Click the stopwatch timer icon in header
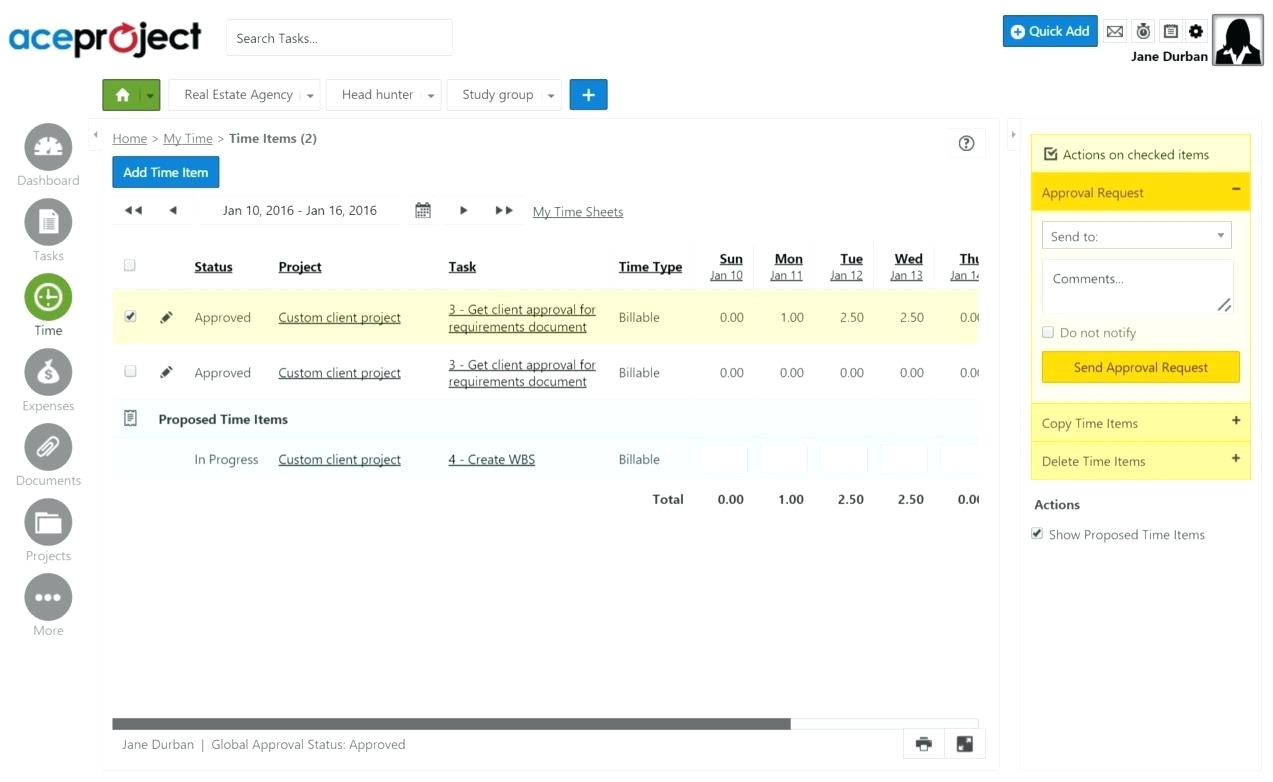Viewport: 1273px width, 782px height. pyautogui.click(x=1143, y=31)
